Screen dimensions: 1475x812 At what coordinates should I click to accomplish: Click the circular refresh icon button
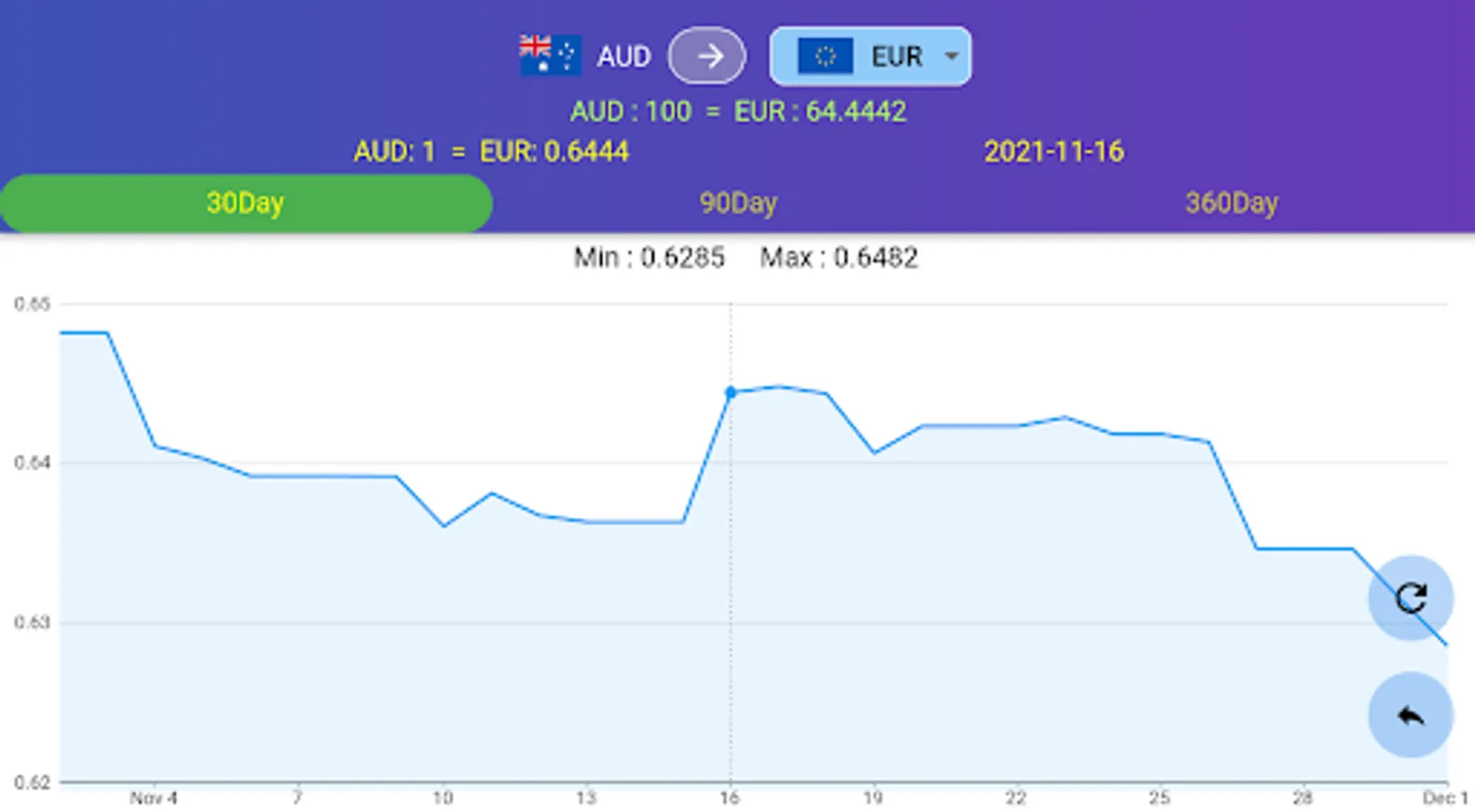1410,597
